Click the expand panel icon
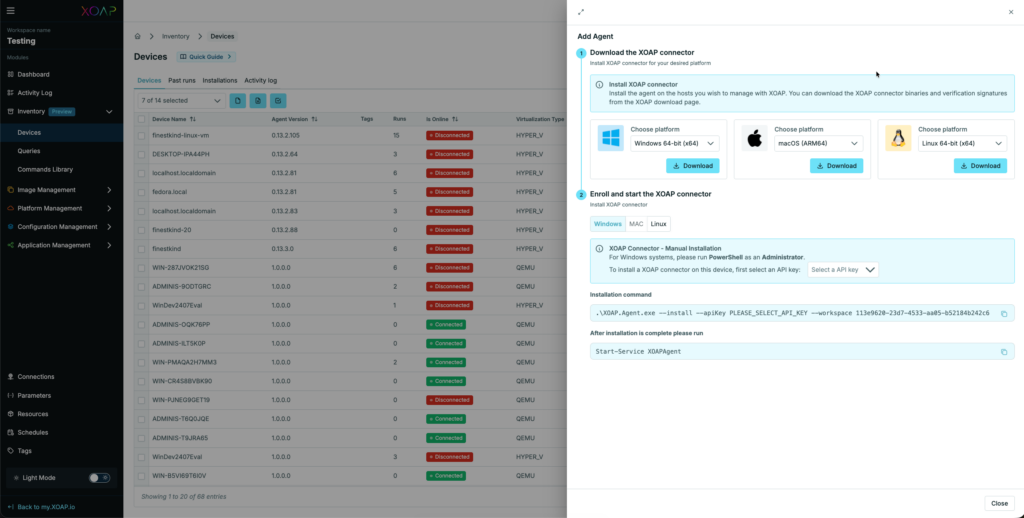Image resolution: width=1024 pixels, height=518 pixels. 581,12
